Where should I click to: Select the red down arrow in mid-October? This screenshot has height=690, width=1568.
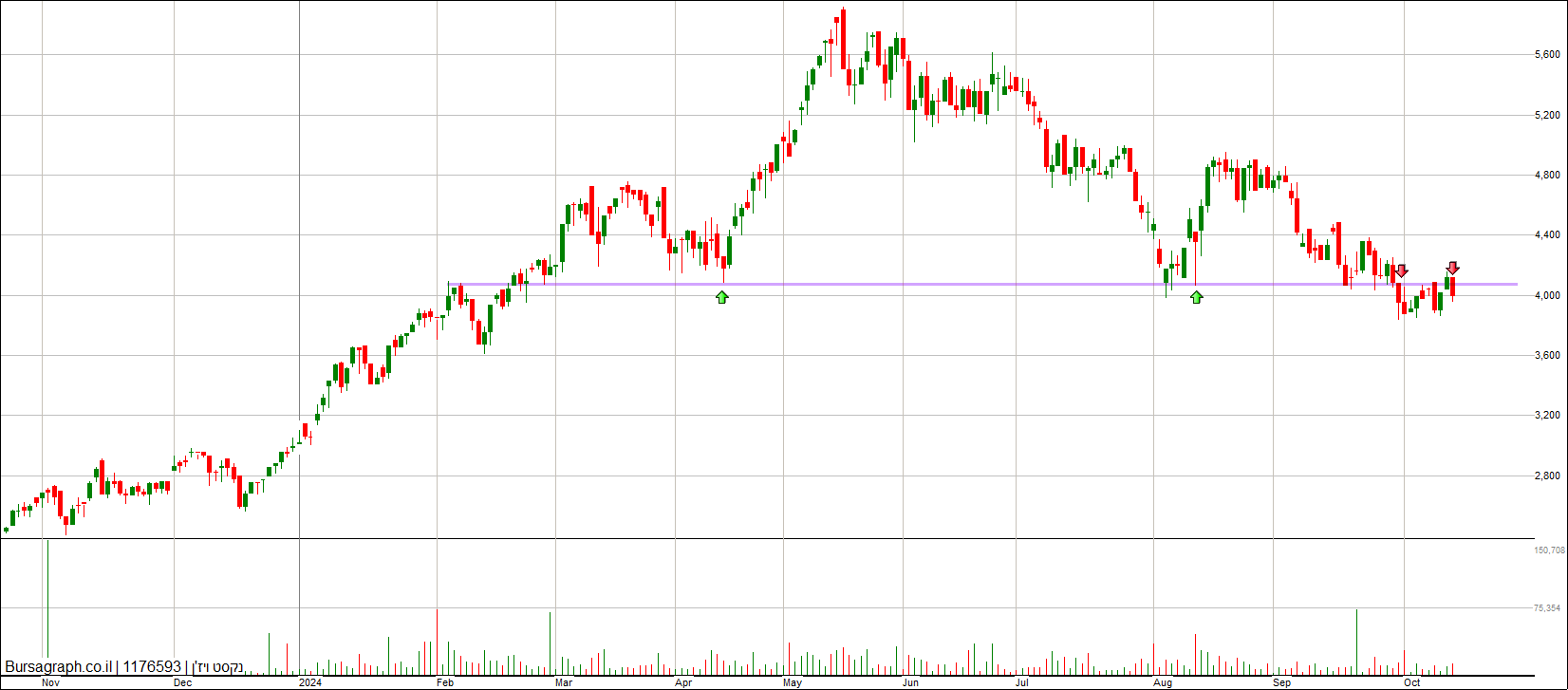click(x=1452, y=268)
